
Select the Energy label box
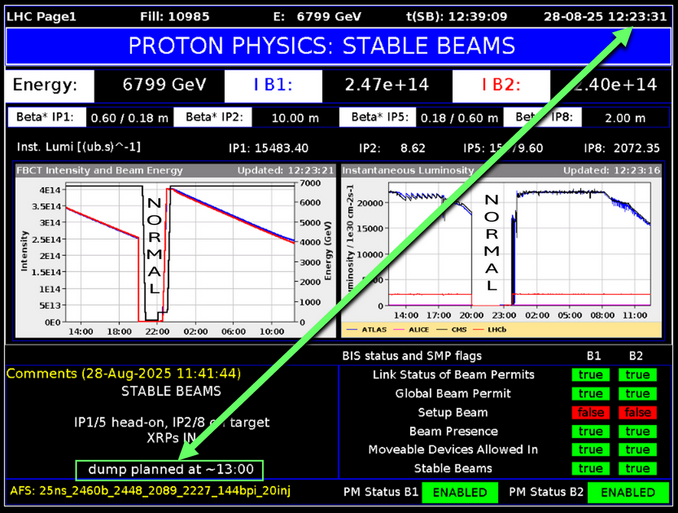pyautogui.click(x=50, y=86)
